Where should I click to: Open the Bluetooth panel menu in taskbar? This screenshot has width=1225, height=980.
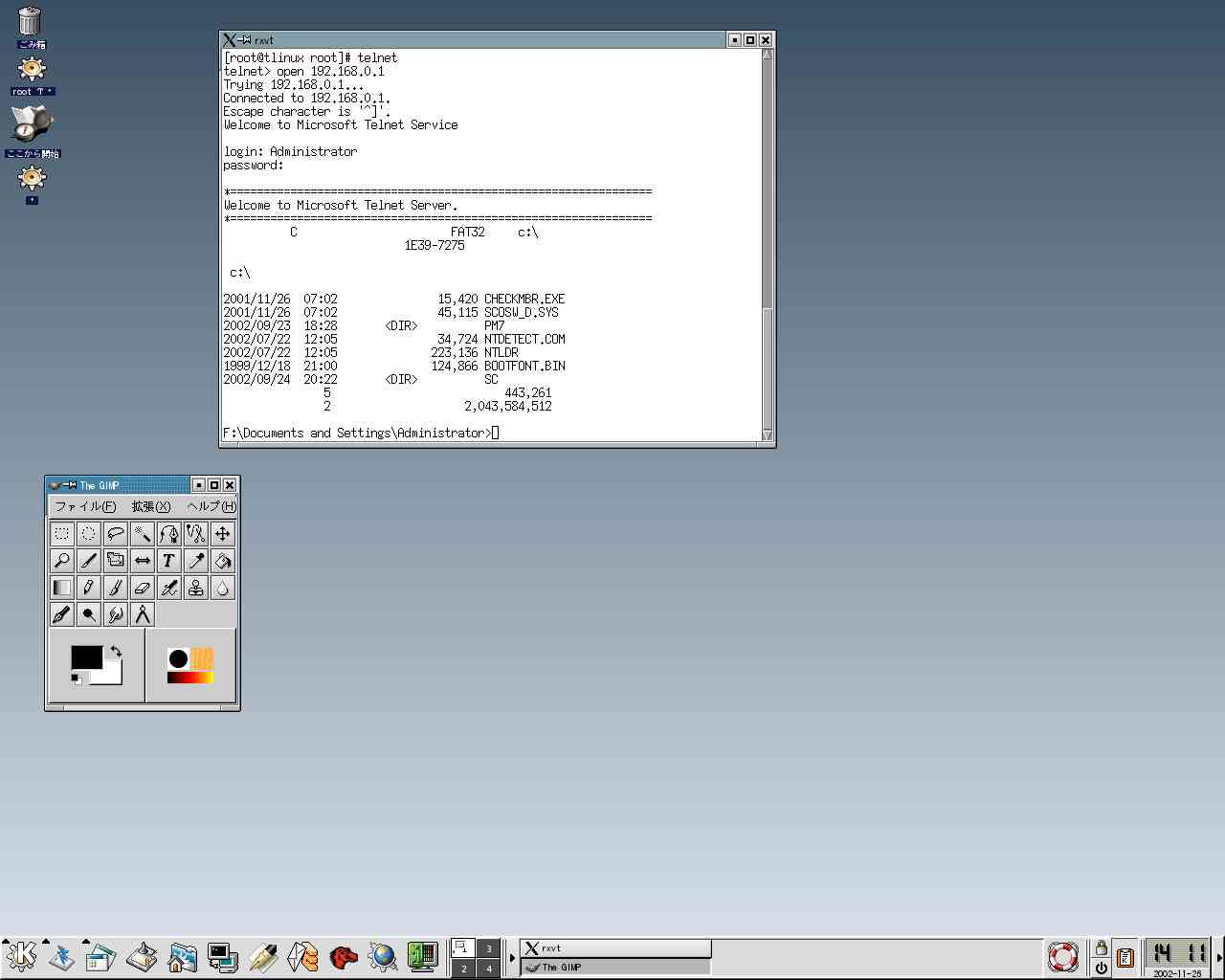coord(61,956)
